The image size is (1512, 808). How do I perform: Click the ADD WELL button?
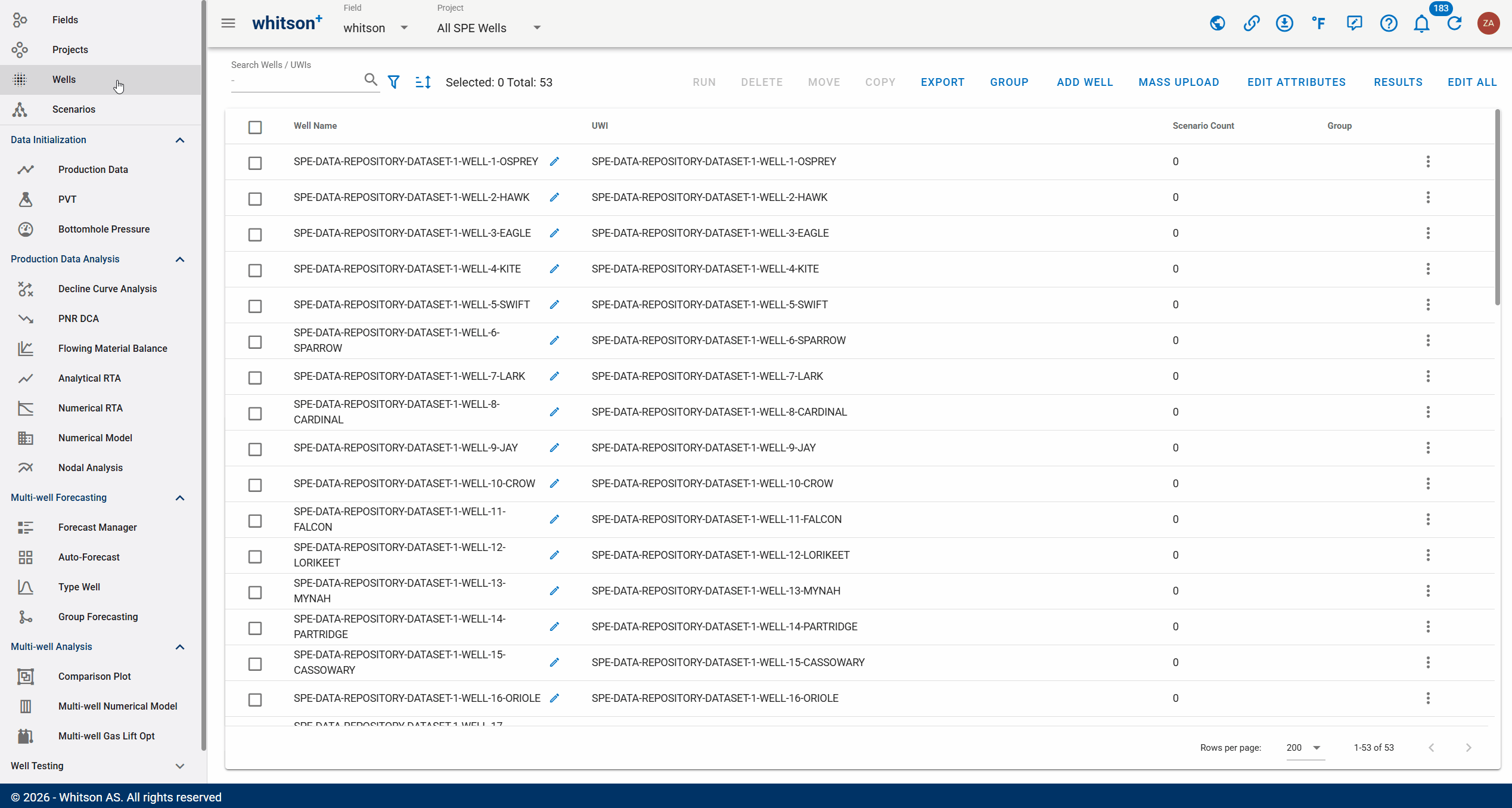click(1085, 82)
